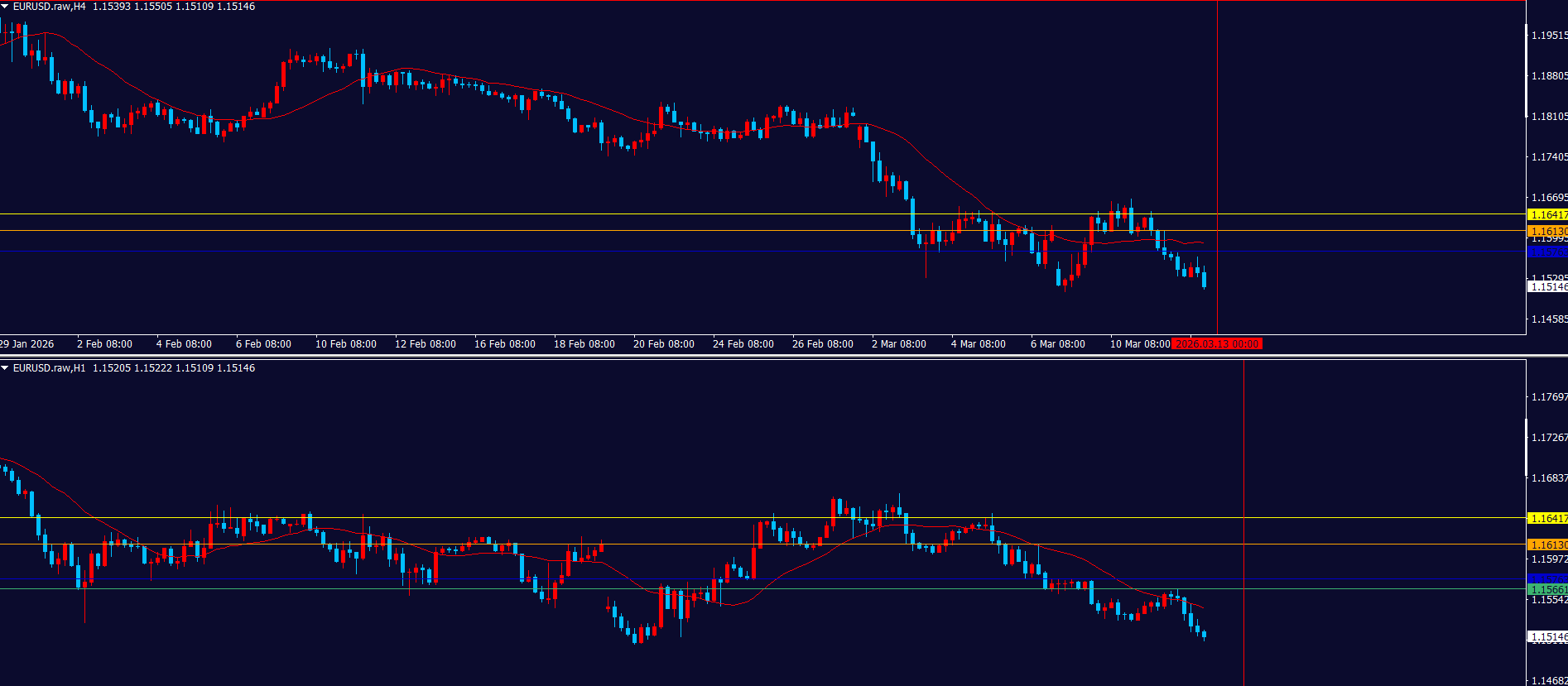
Task: Select green 1.15661 price label on H1 chart
Action: (1546, 590)
